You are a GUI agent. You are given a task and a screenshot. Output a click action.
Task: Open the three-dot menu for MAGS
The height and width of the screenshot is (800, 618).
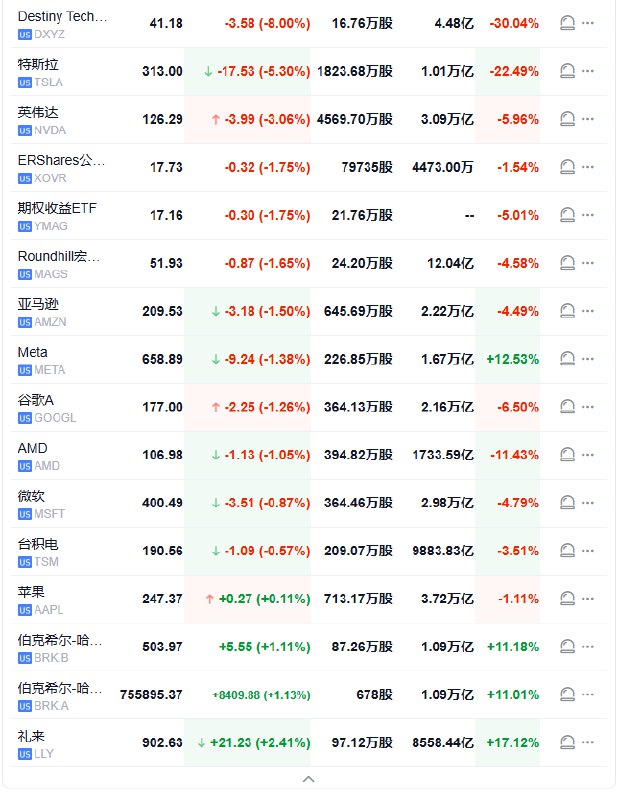(588, 263)
